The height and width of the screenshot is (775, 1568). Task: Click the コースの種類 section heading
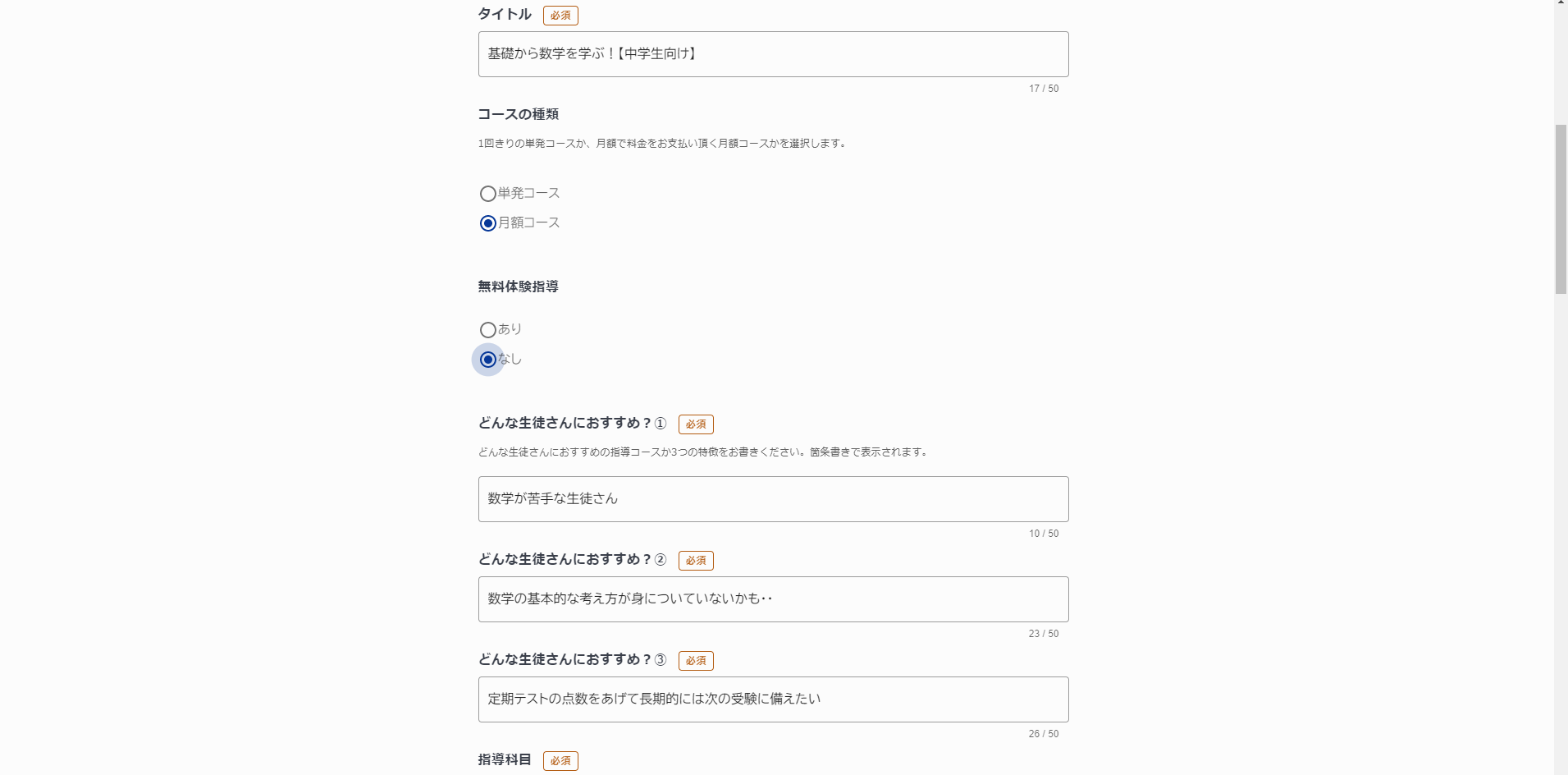point(519,114)
